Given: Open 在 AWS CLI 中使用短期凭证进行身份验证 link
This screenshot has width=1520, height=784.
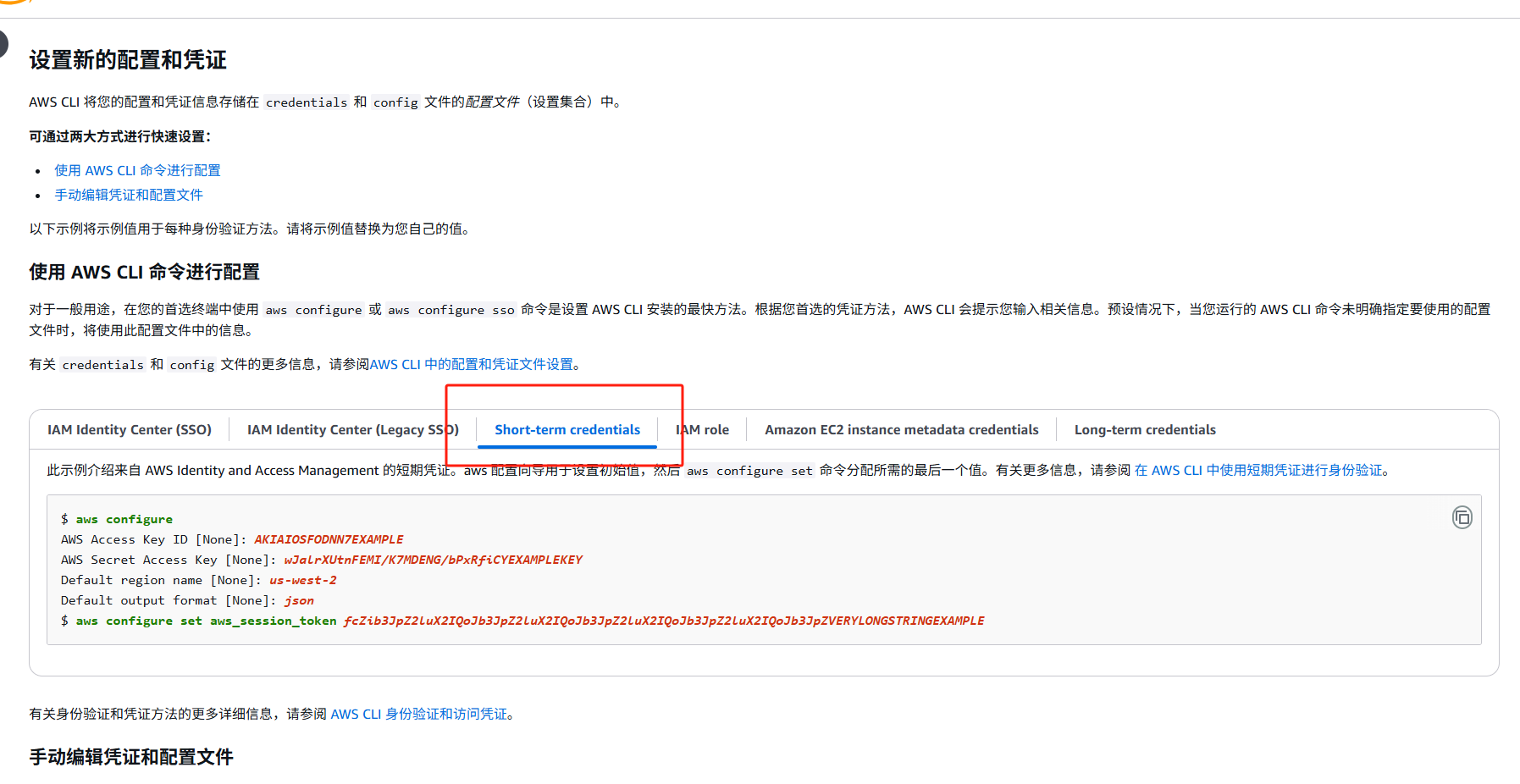Looking at the screenshot, I should [x=1258, y=470].
